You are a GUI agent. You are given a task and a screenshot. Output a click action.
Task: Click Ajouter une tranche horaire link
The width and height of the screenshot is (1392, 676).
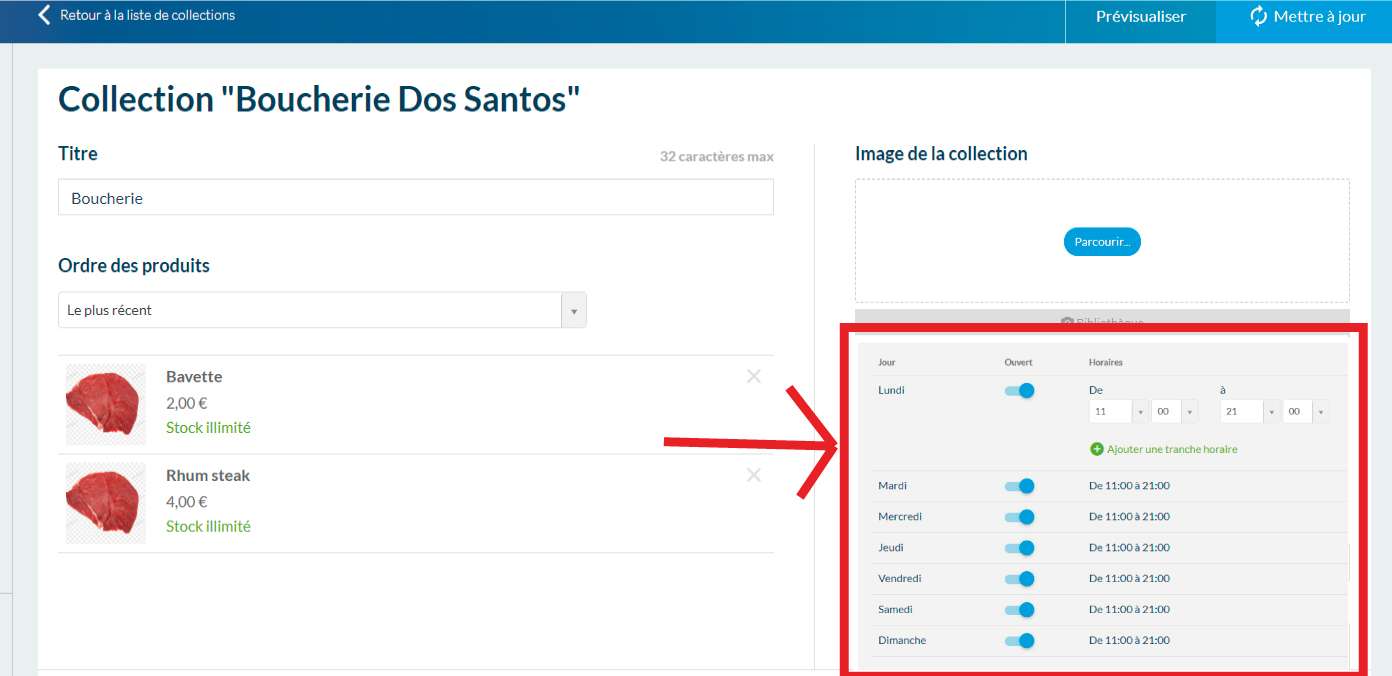click(x=1172, y=449)
